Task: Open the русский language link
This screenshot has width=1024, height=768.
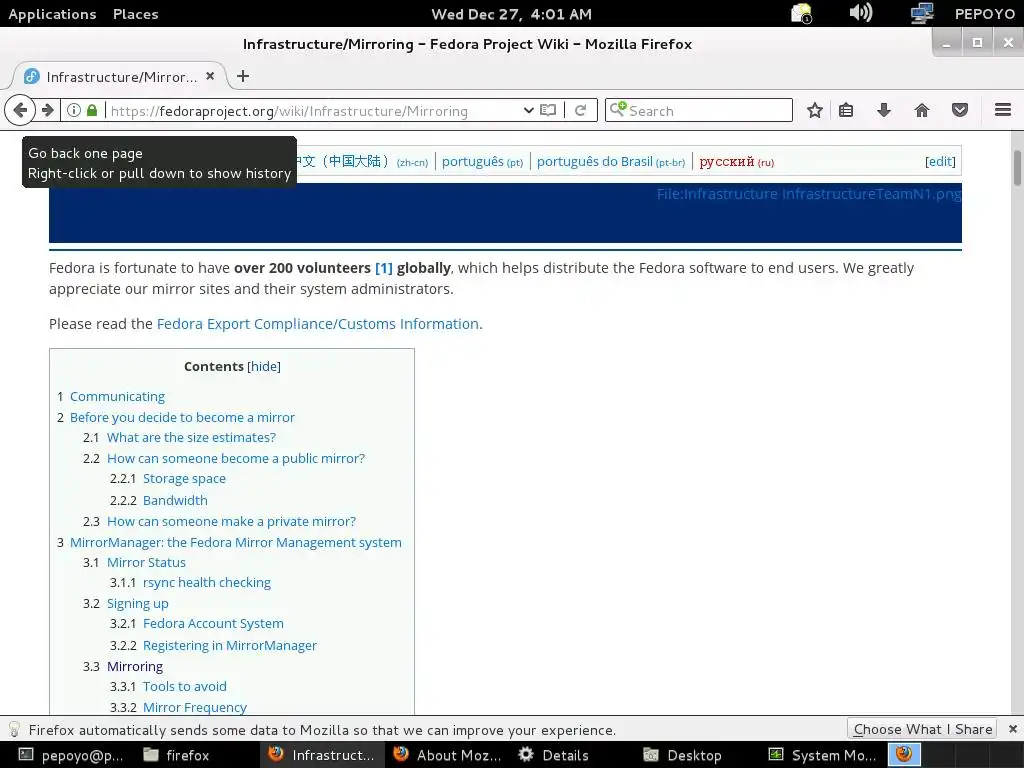Action: (737, 161)
